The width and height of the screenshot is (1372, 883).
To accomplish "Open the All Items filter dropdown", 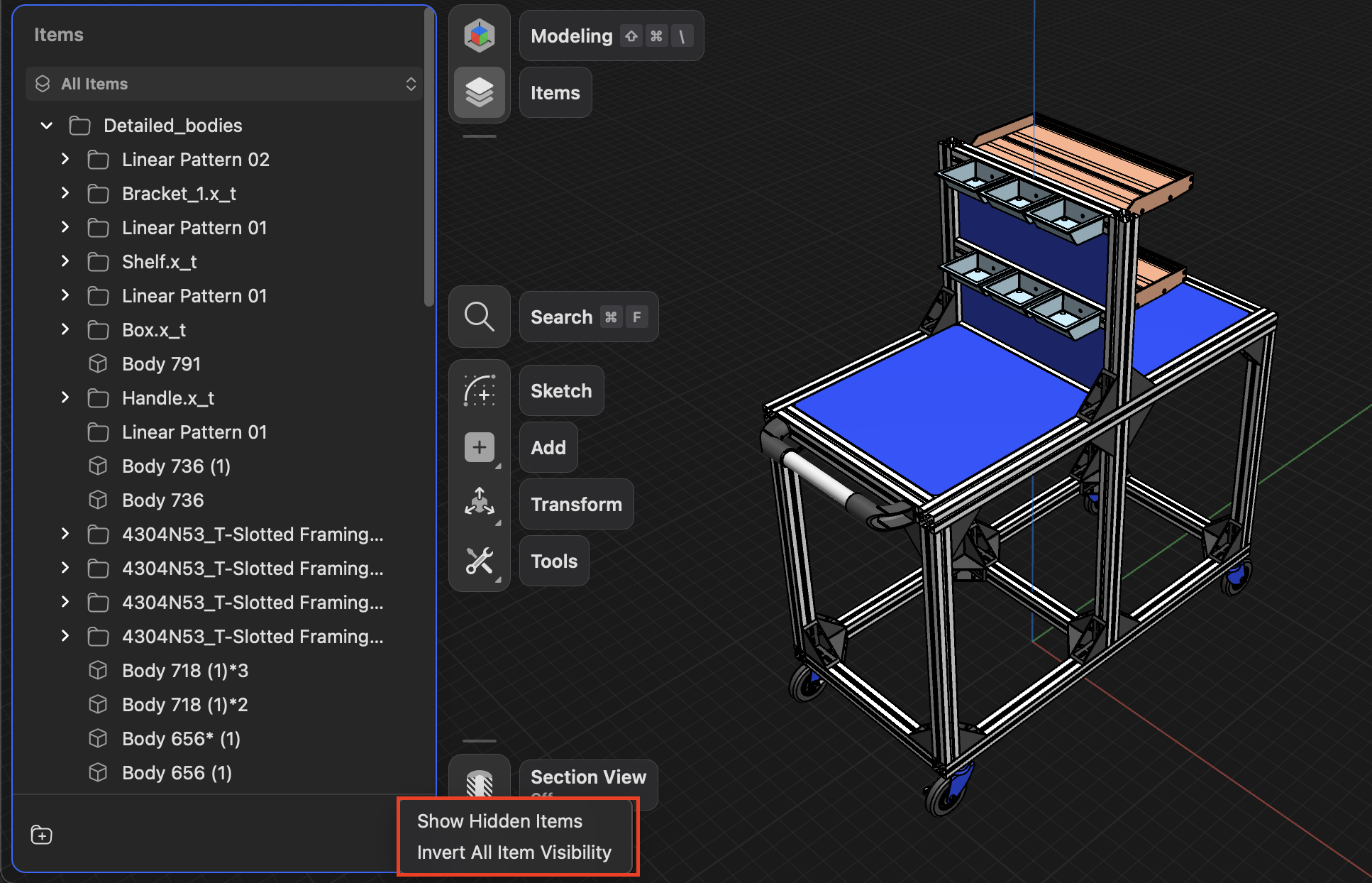I will 224,84.
